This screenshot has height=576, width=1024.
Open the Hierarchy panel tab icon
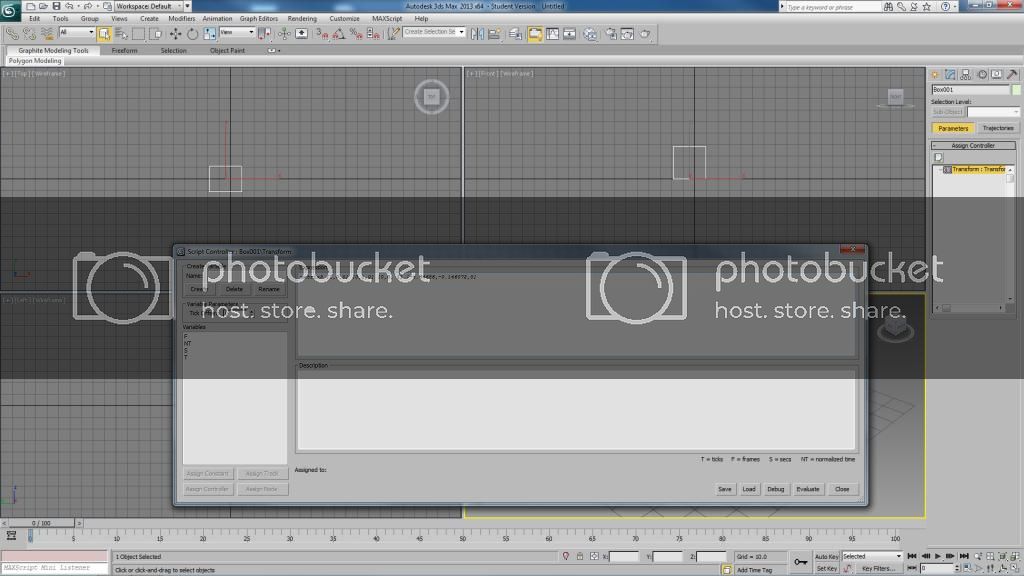click(966, 74)
